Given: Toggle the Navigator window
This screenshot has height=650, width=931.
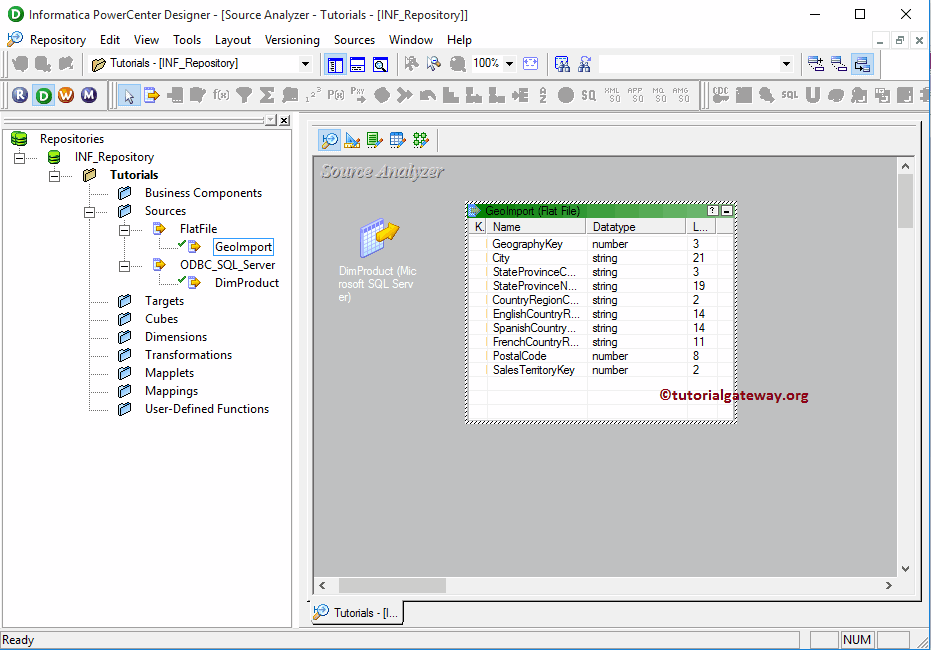Looking at the screenshot, I should (x=335, y=64).
